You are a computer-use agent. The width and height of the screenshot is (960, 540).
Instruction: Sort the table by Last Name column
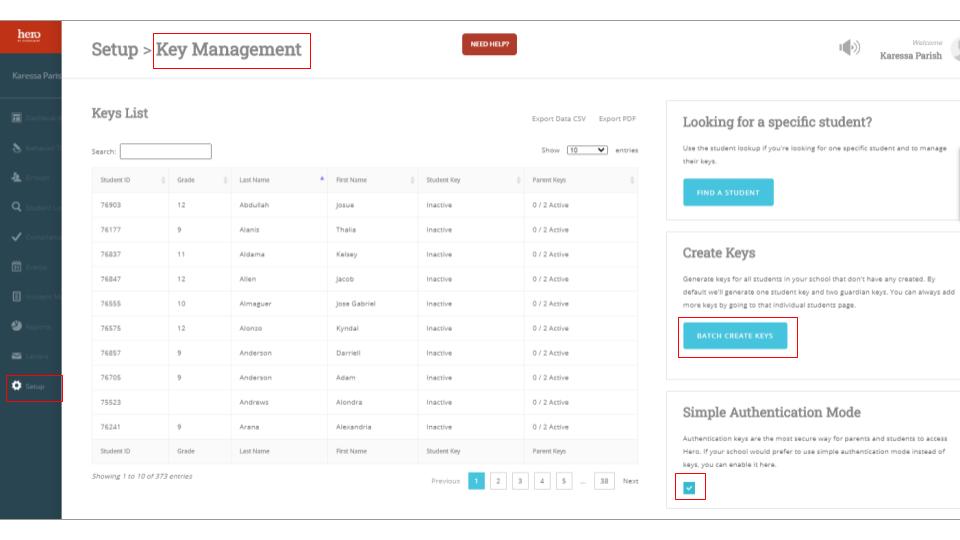point(280,179)
